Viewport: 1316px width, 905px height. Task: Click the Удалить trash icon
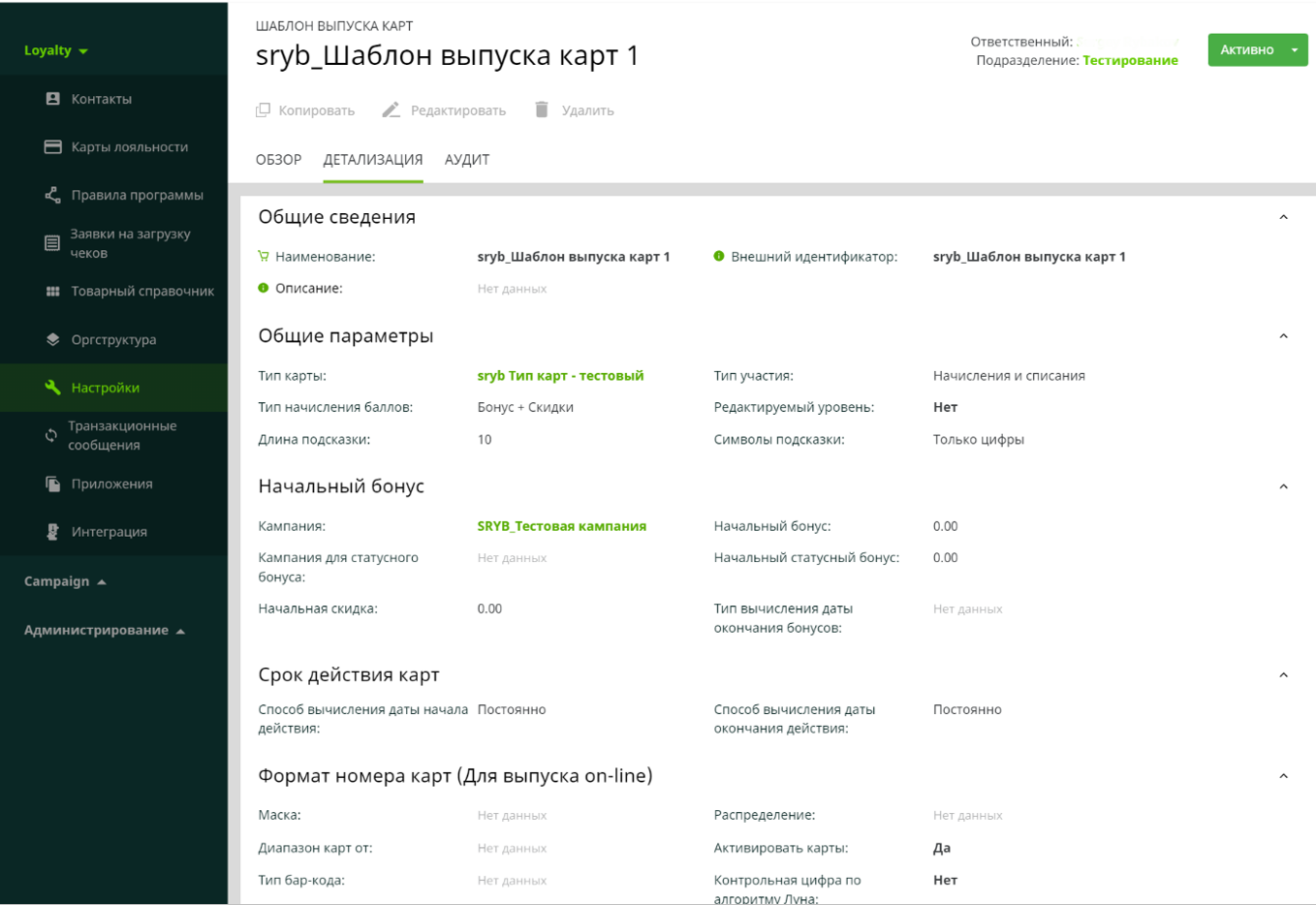[542, 110]
